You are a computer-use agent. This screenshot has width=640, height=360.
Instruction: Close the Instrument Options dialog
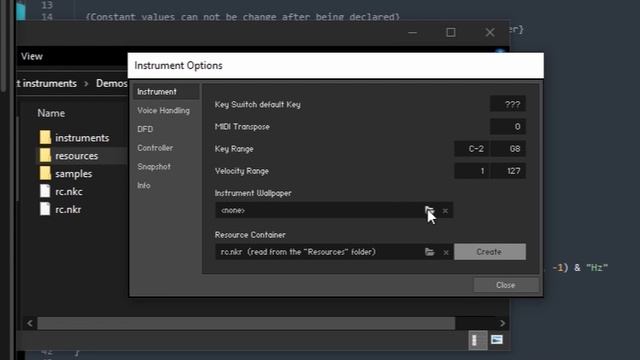tap(506, 285)
